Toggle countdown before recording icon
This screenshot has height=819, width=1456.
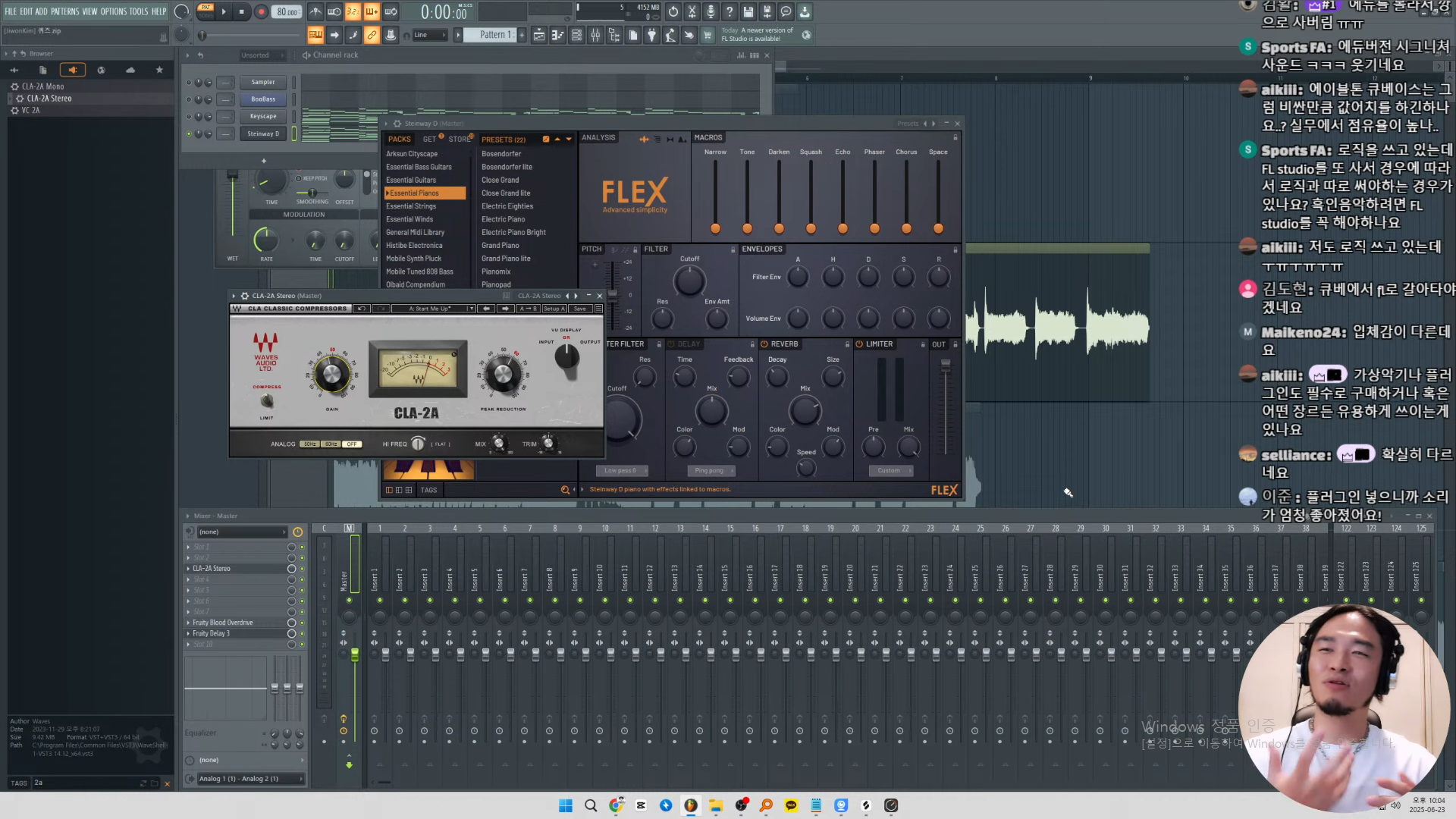353,11
